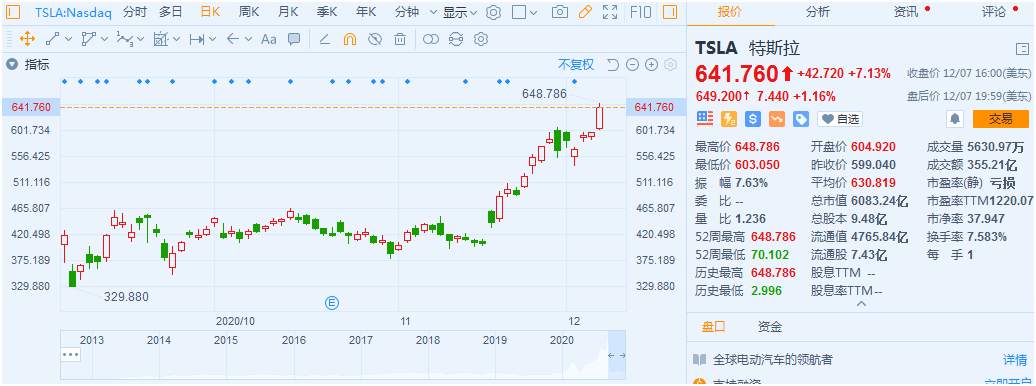Open the 显示 display dropdown
Image resolution: width=1036 pixels, height=386 pixels.
[x=461, y=12]
